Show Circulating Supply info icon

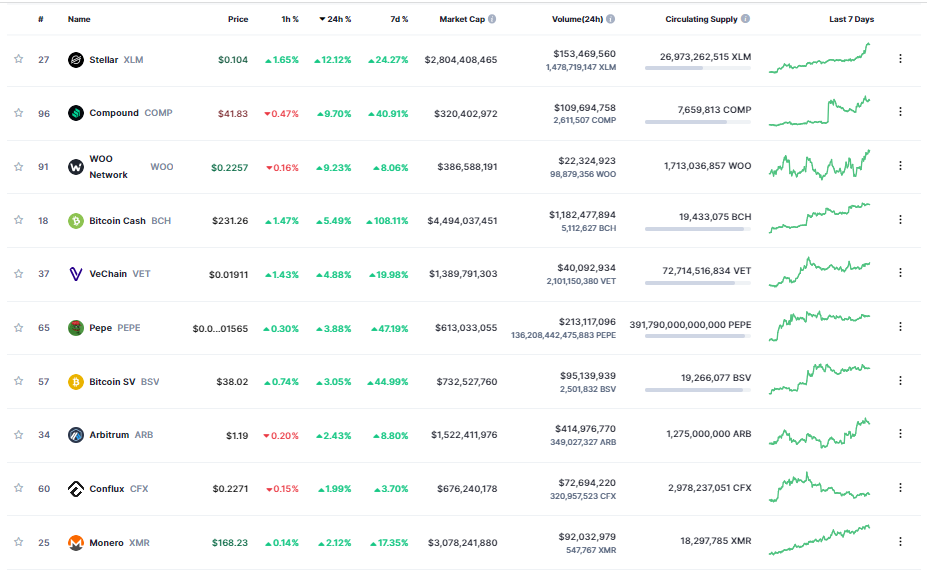(x=746, y=19)
